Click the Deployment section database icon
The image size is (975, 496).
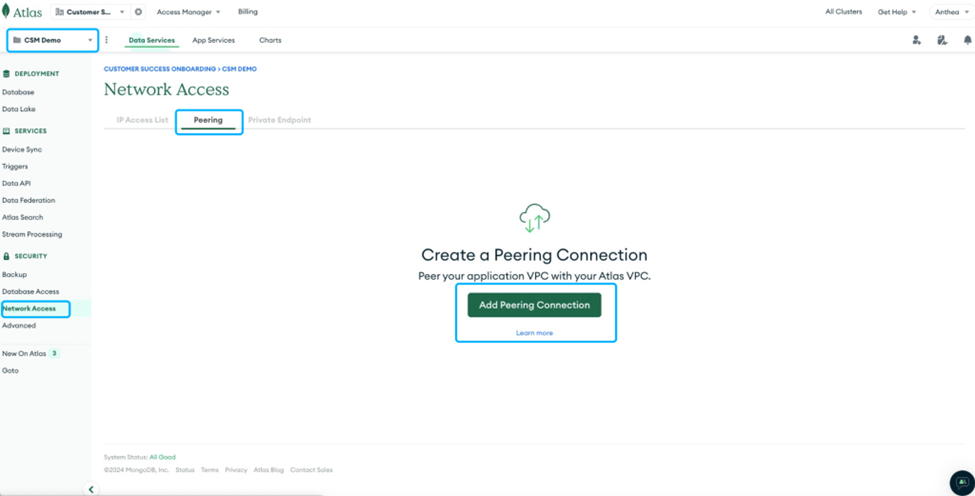tap(7, 73)
